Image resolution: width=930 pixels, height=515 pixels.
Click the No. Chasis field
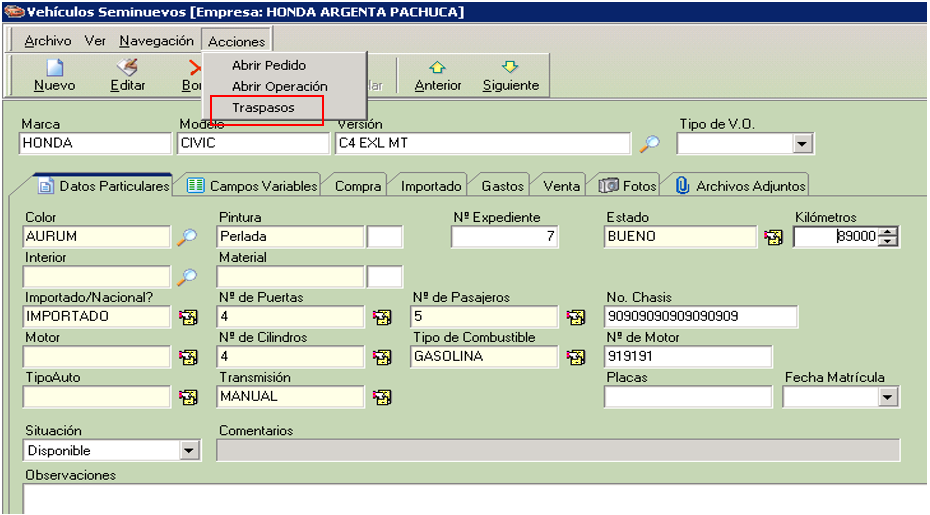(700, 317)
